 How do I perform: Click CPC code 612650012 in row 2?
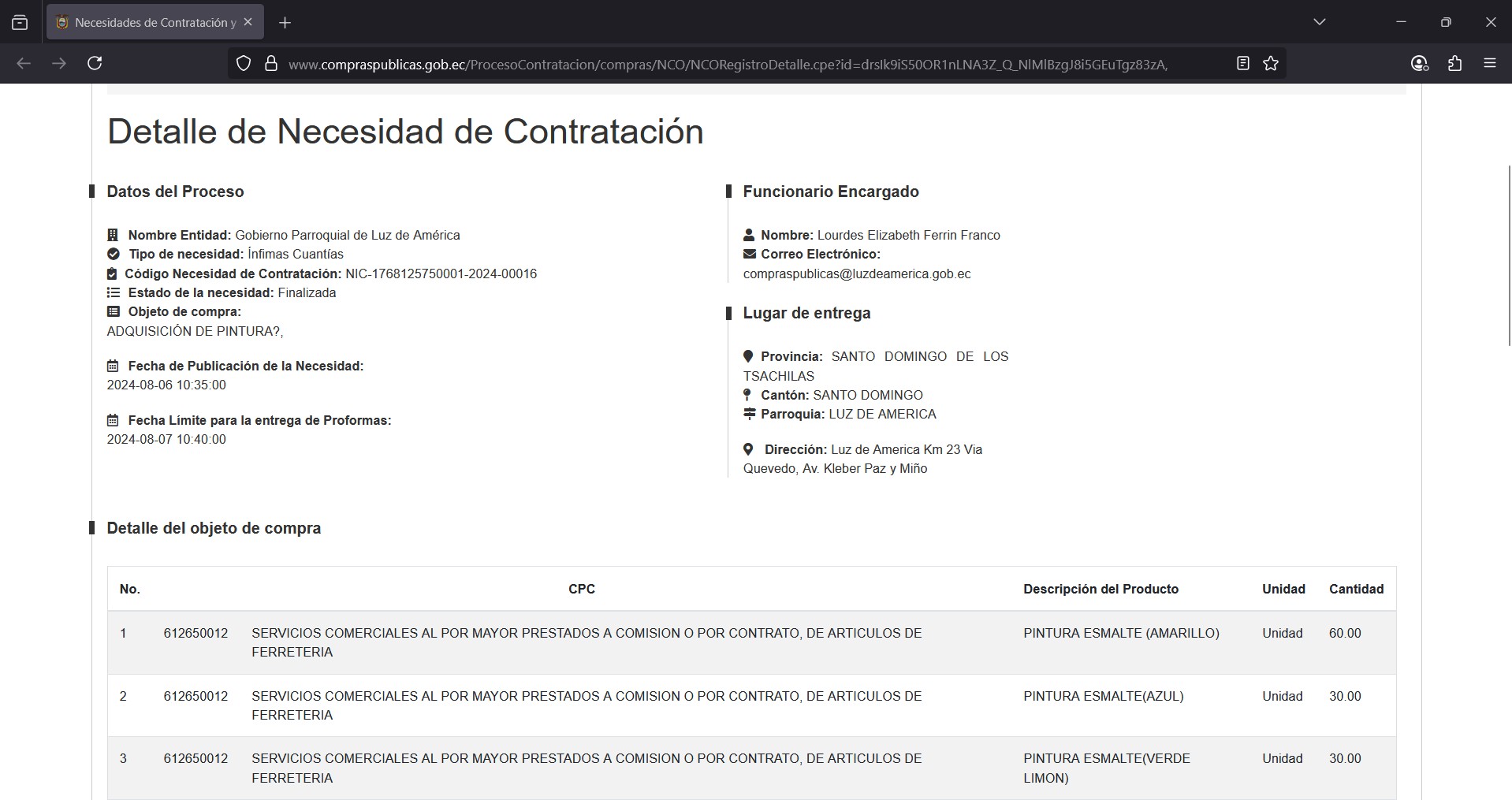196,696
